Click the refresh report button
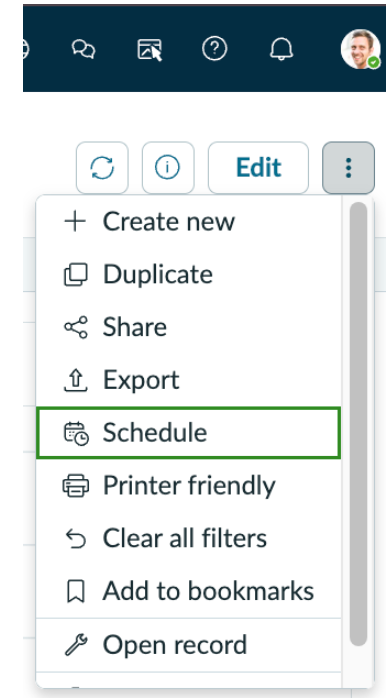 [102, 168]
